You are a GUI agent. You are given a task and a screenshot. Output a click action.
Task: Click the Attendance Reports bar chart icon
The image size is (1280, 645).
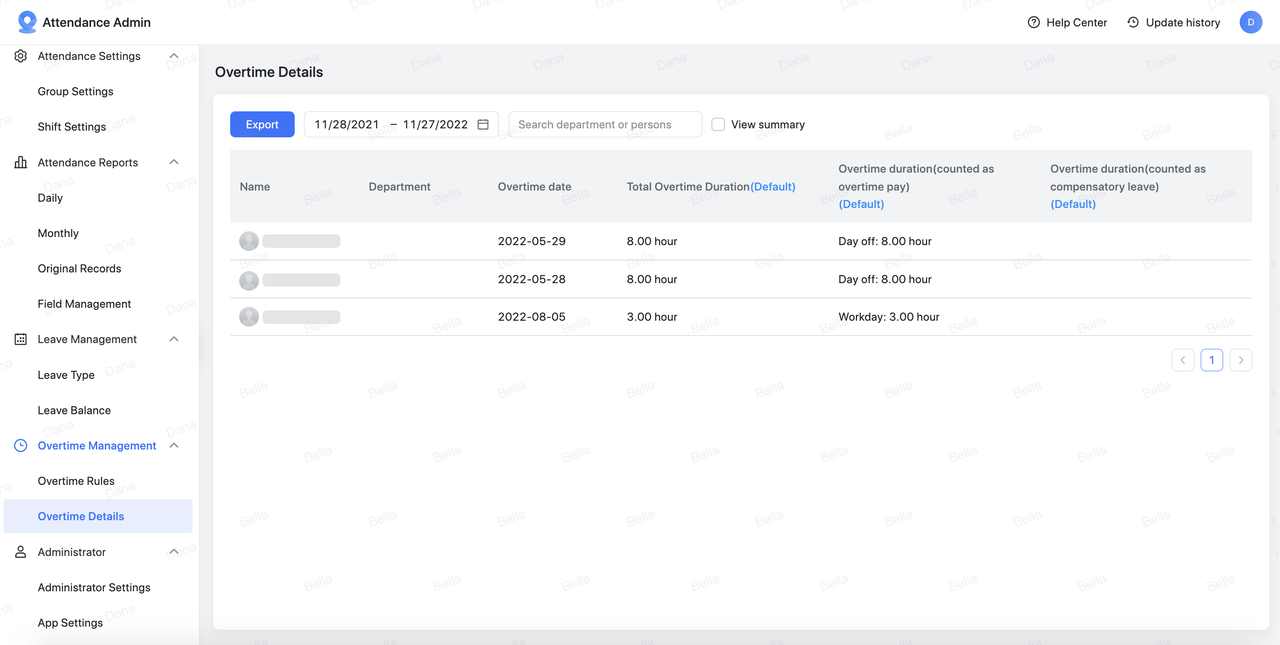[21, 162]
